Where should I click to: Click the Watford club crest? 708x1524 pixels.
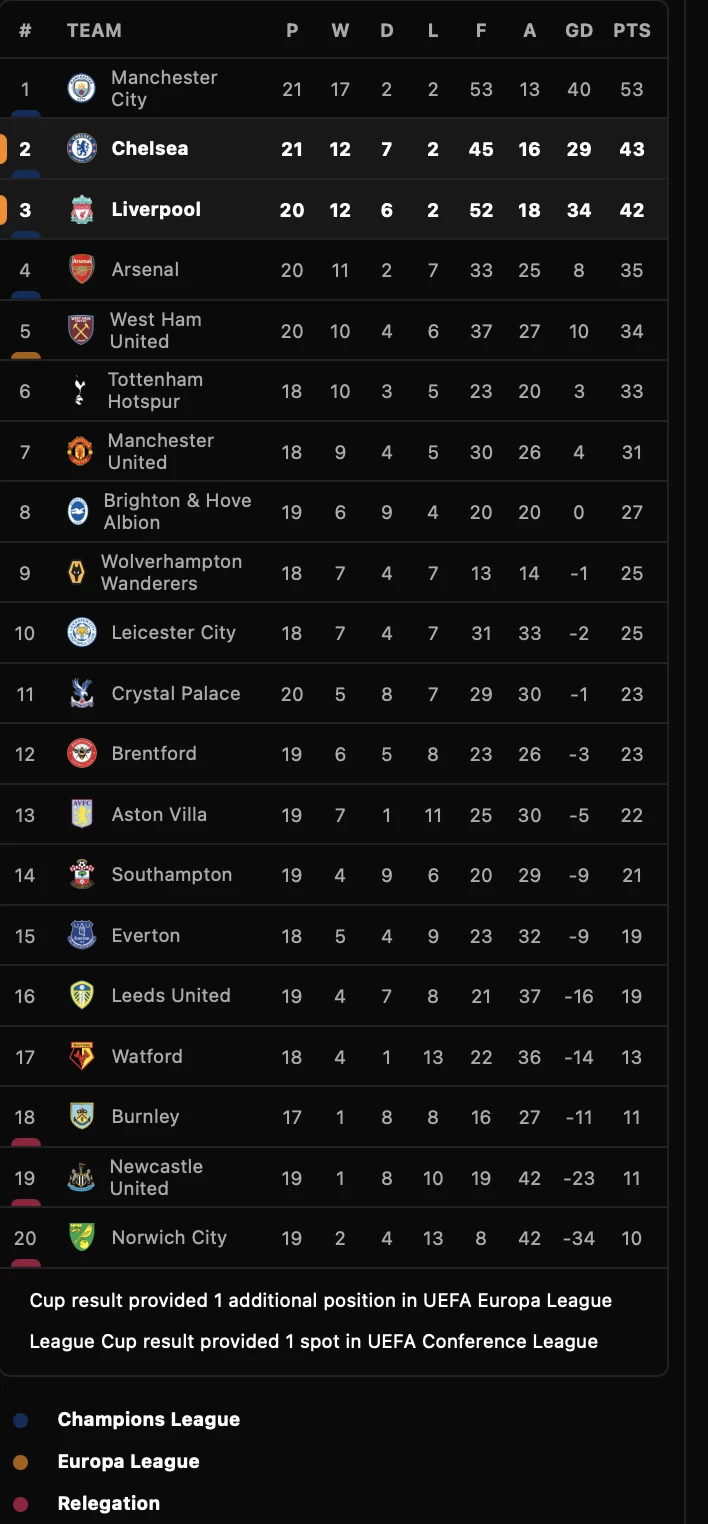(x=81, y=1056)
